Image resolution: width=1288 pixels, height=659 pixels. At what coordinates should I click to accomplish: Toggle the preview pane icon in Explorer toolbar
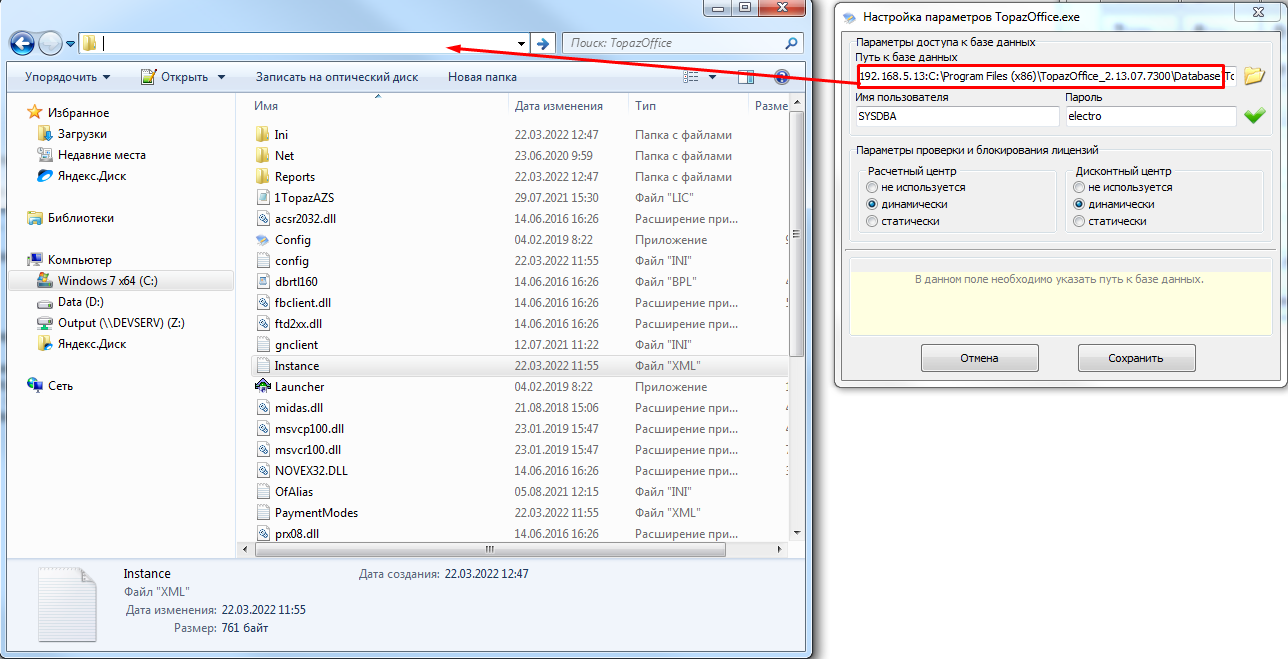(x=745, y=77)
